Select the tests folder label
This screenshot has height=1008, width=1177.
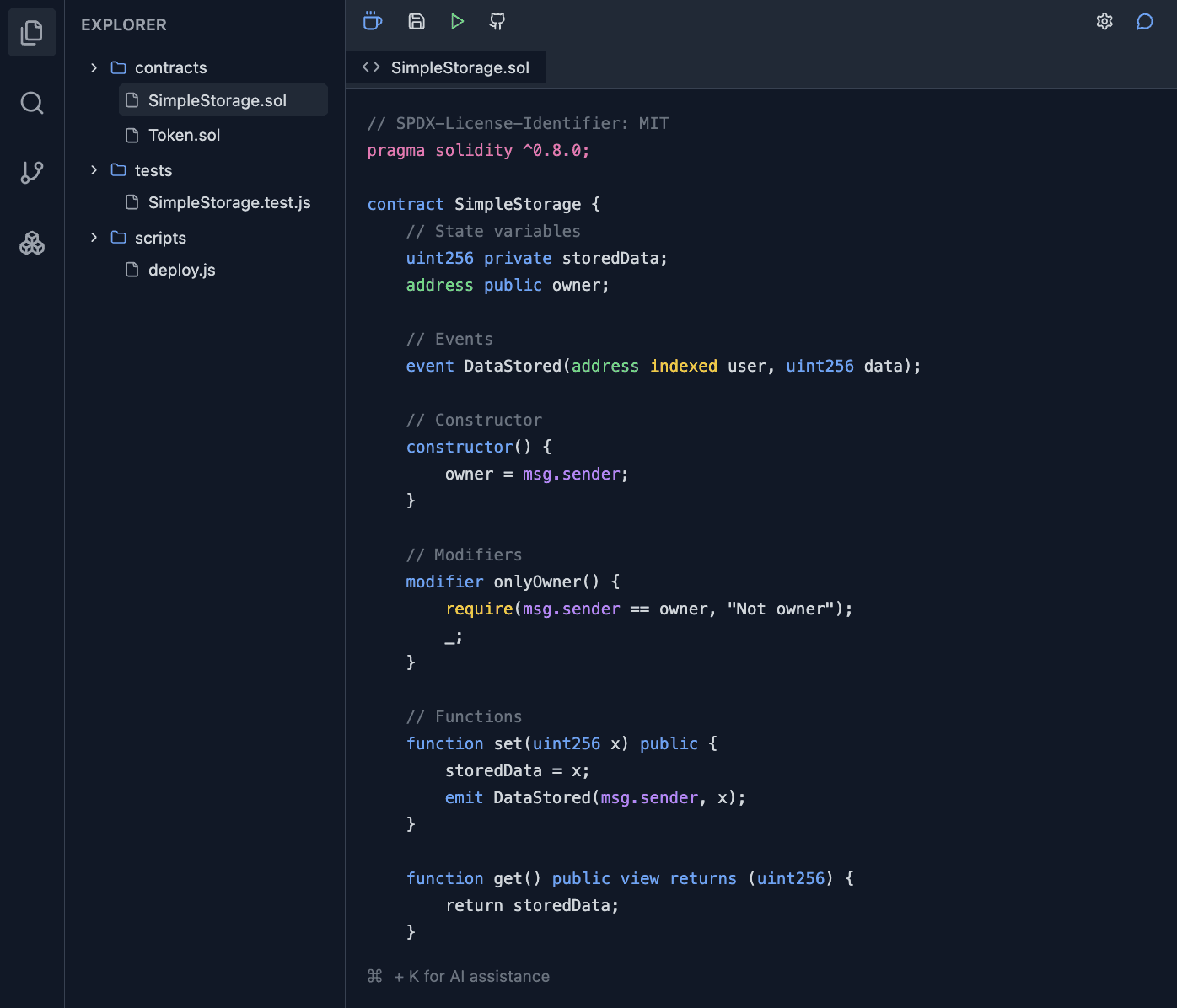(x=153, y=170)
